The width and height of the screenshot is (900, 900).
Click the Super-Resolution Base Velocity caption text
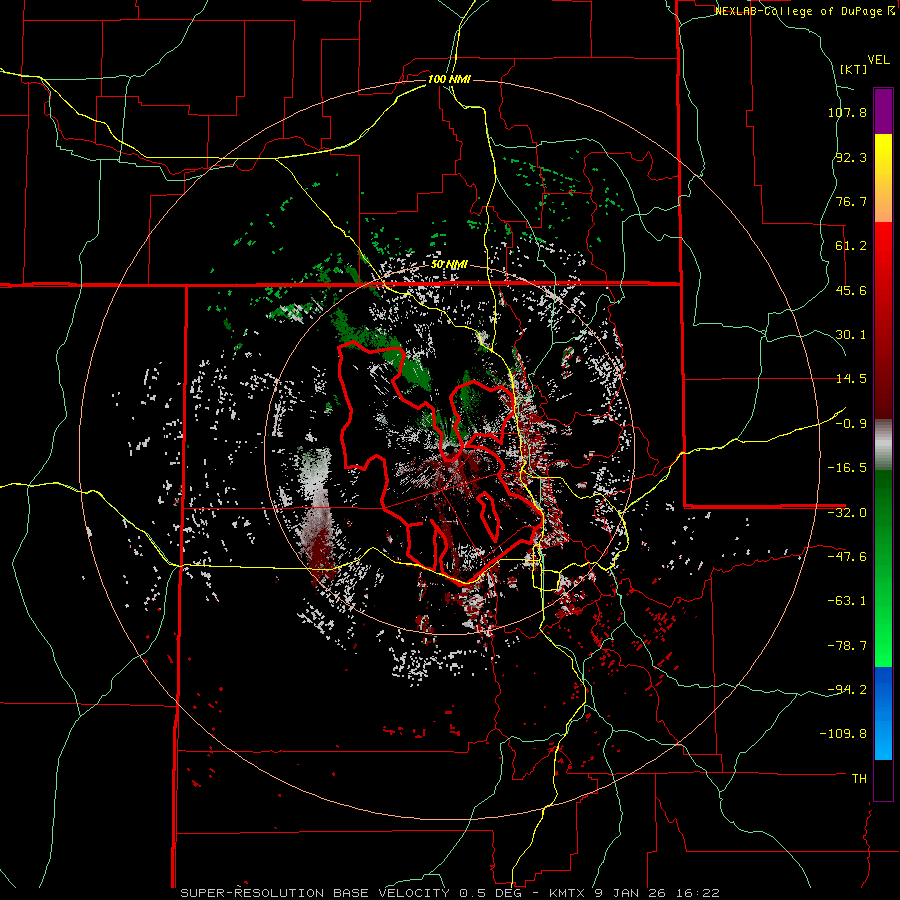[450, 893]
